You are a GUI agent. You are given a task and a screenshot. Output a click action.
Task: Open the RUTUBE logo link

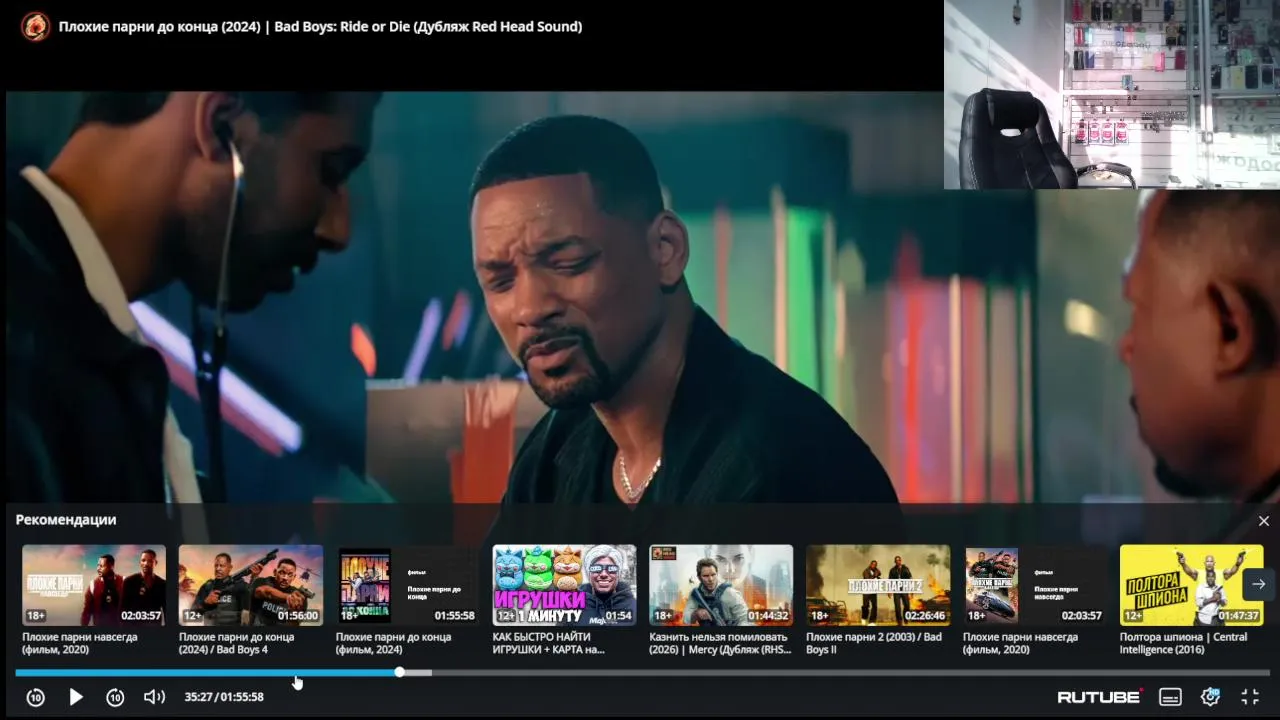coord(1100,697)
